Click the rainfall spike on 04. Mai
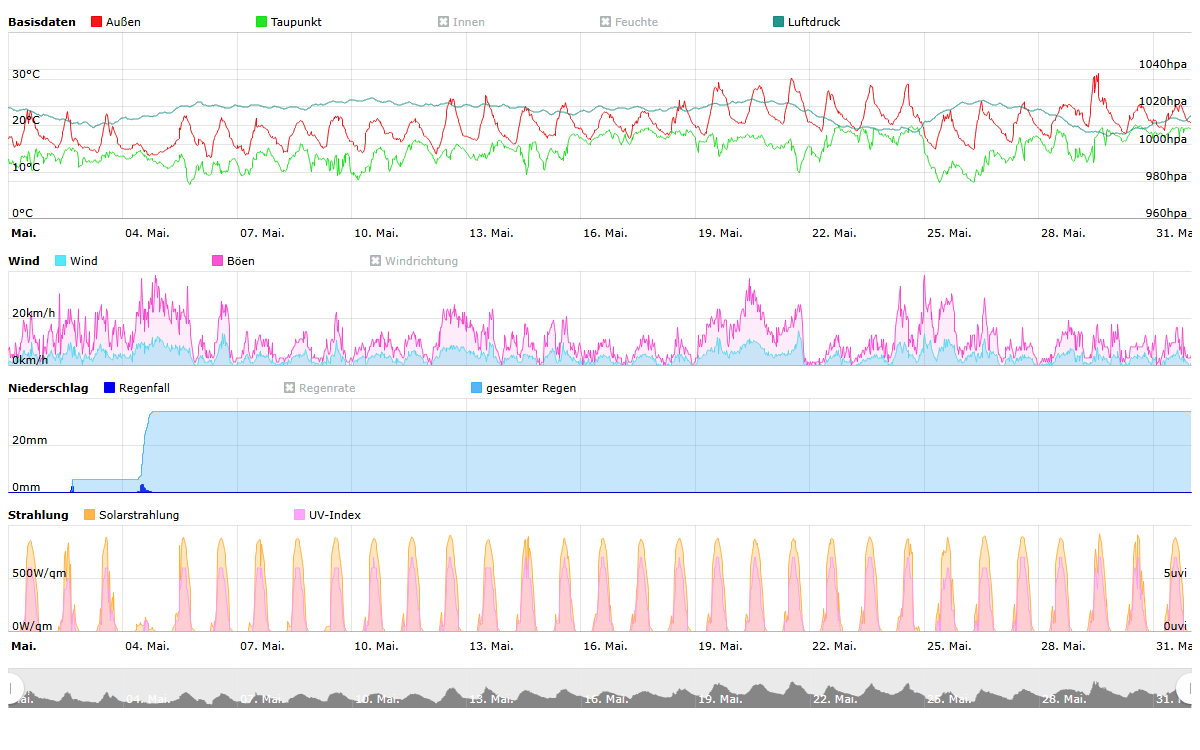This screenshot has height=750, width=1200. 143,488
